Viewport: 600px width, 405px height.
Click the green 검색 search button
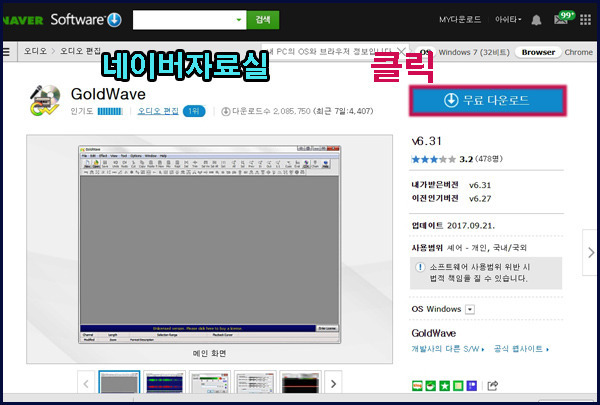click(263, 20)
